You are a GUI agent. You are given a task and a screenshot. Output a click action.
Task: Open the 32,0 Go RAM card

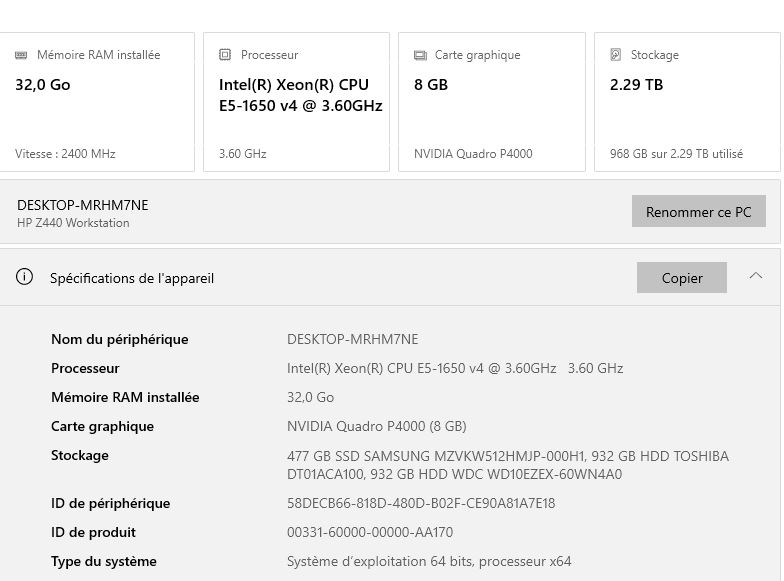tap(97, 102)
